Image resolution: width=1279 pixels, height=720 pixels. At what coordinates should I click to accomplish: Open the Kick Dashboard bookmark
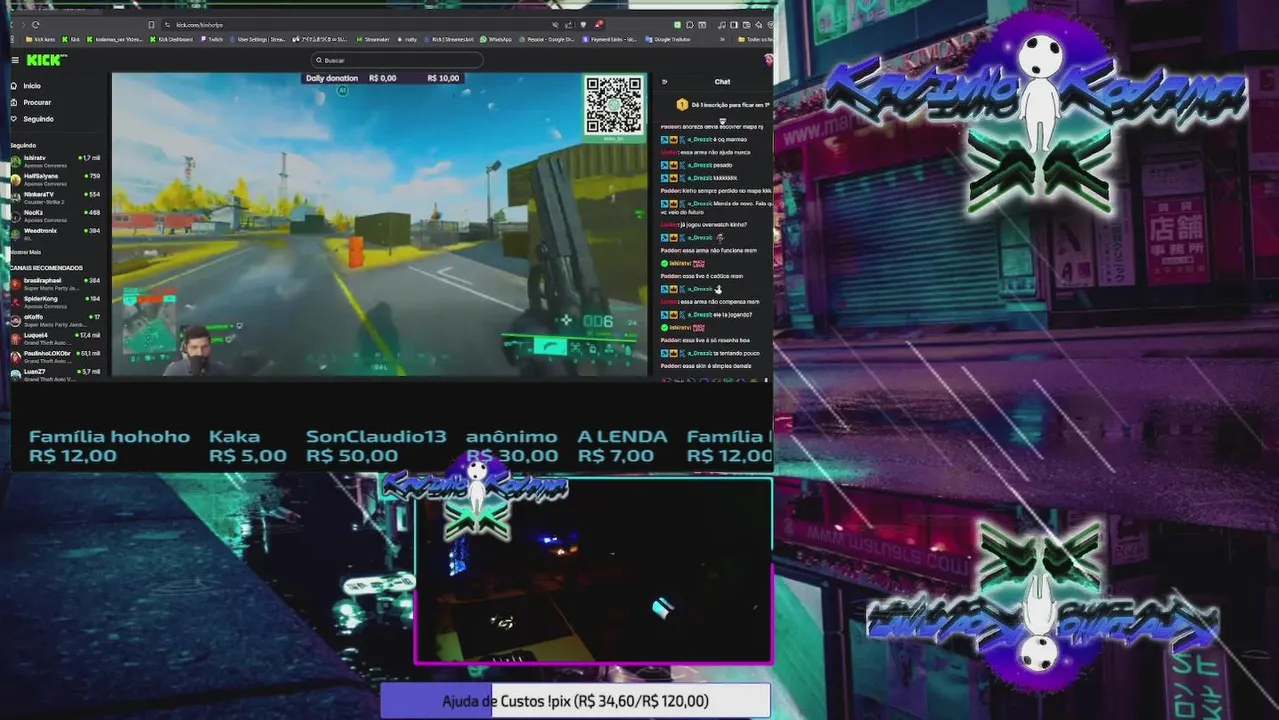(x=171, y=39)
